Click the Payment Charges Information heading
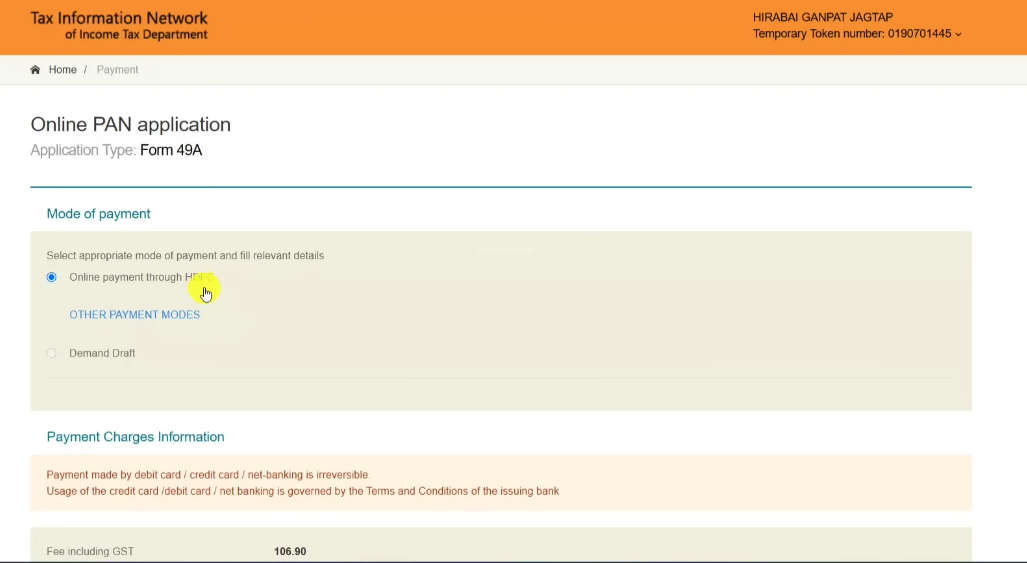This screenshot has width=1027, height=563. click(x=135, y=437)
